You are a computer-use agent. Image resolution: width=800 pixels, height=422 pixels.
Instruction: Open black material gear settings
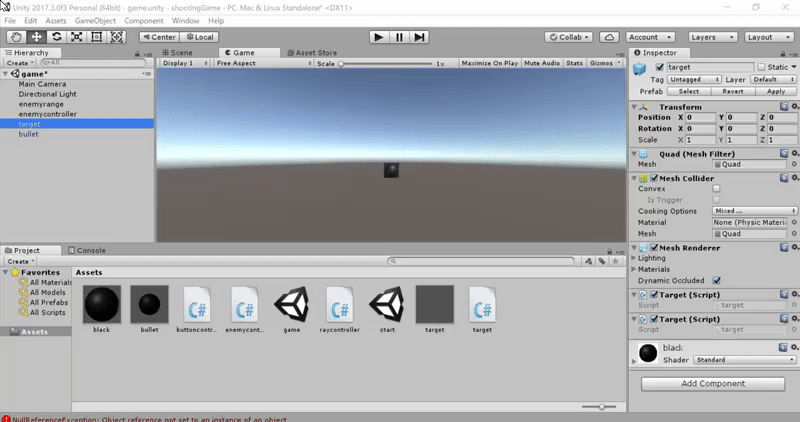pyautogui.click(x=794, y=347)
